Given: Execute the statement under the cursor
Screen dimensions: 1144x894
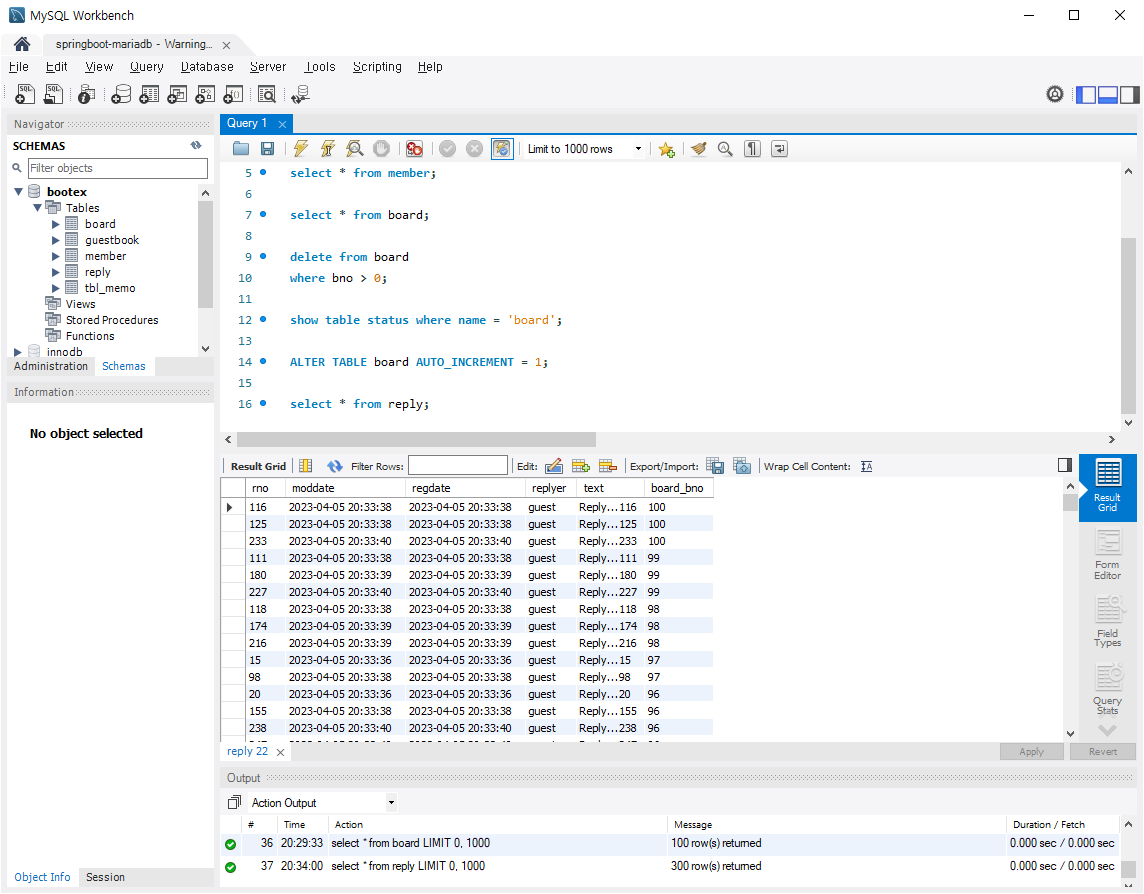Looking at the screenshot, I should 328,149.
